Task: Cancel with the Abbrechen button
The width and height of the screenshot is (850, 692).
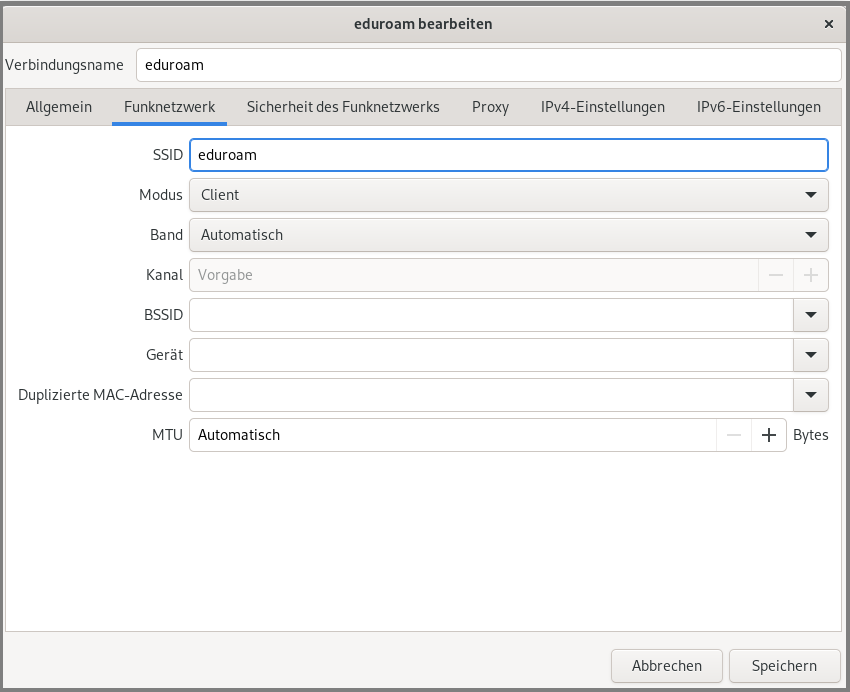Action: coord(667,665)
